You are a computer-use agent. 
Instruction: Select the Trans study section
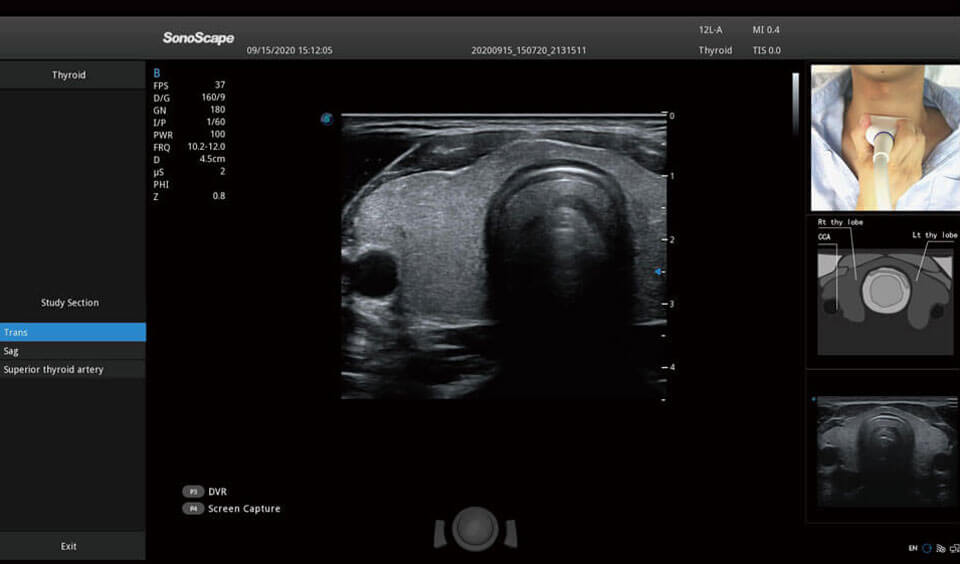pos(72,332)
